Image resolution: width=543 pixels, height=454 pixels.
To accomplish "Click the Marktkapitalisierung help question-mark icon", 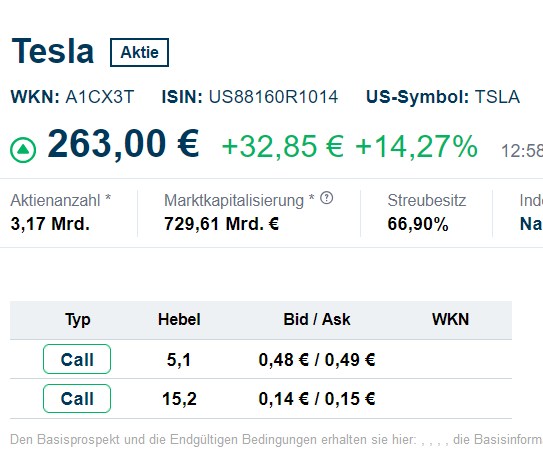I will (326, 198).
